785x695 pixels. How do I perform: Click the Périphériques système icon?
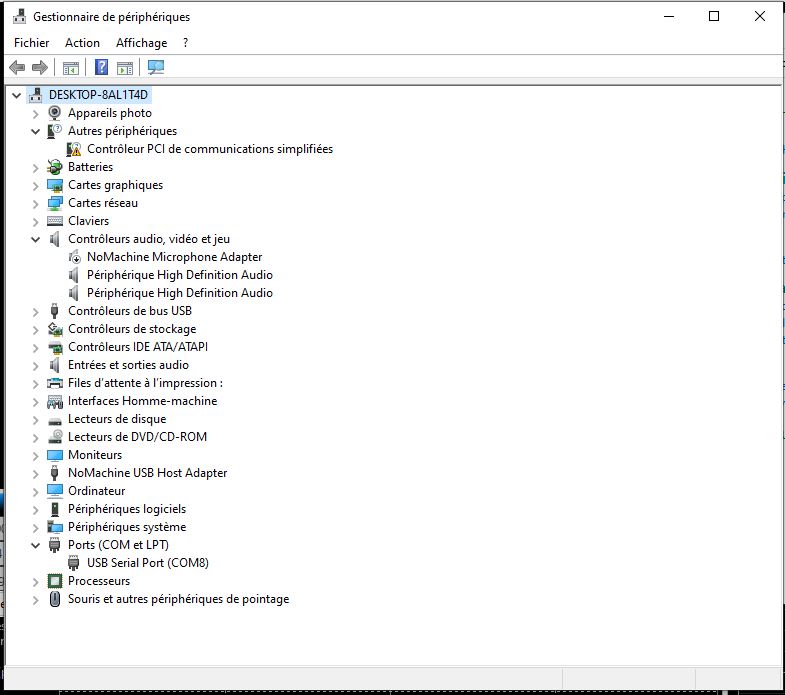(55, 527)
